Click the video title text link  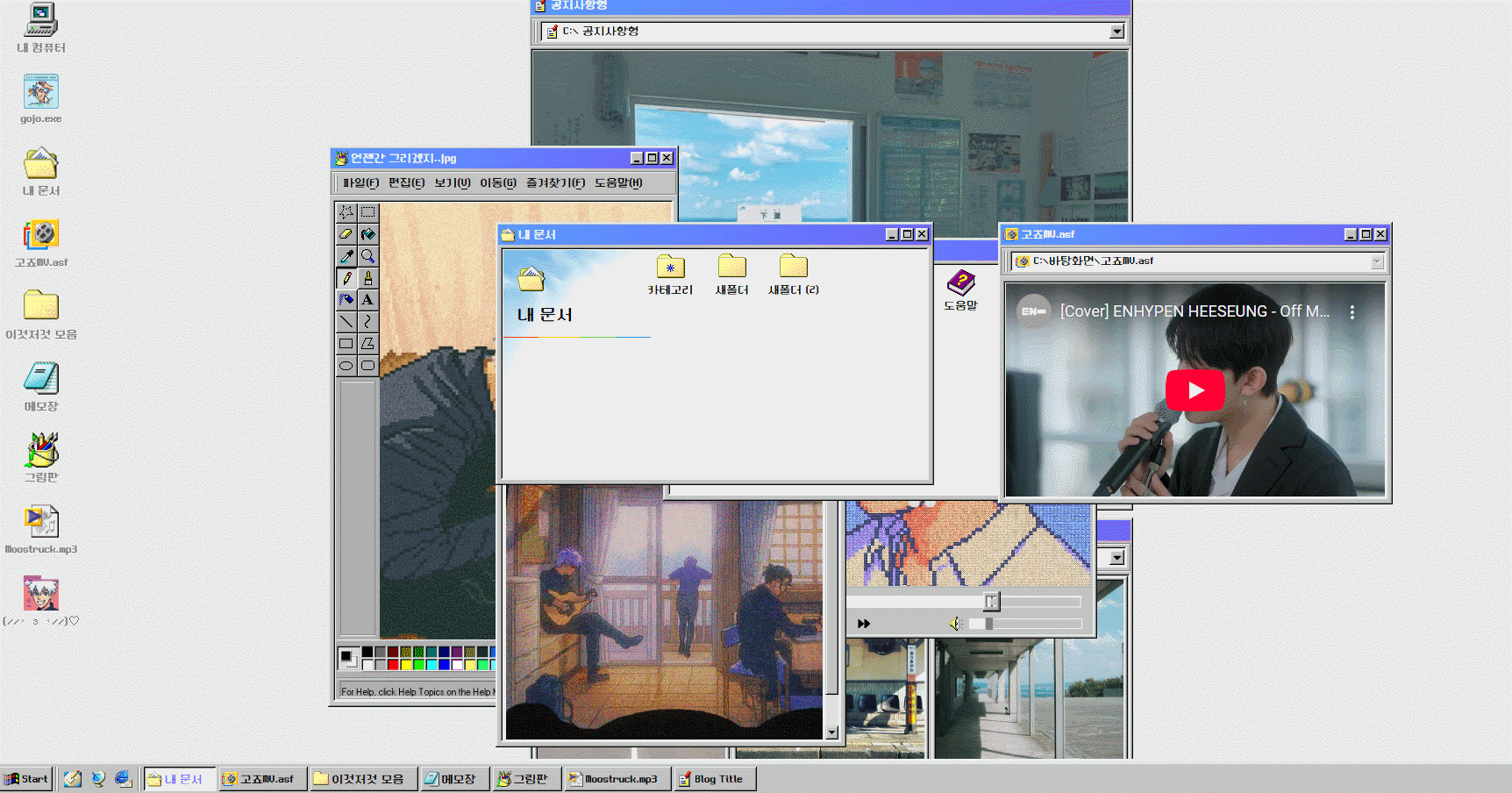click(1195, 311)
